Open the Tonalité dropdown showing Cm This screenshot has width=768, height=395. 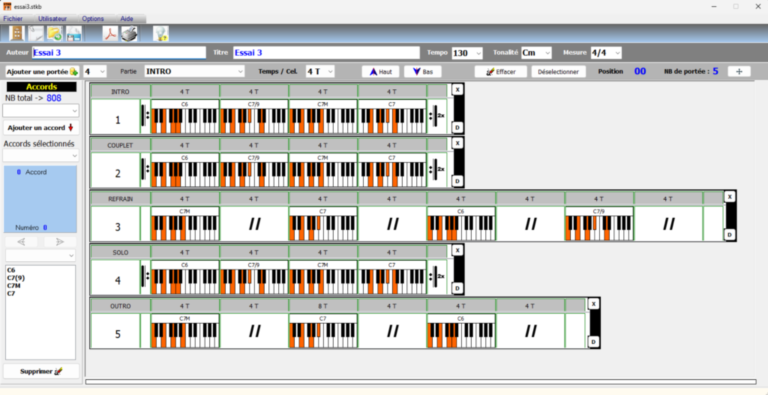click(x=536, y=53)
